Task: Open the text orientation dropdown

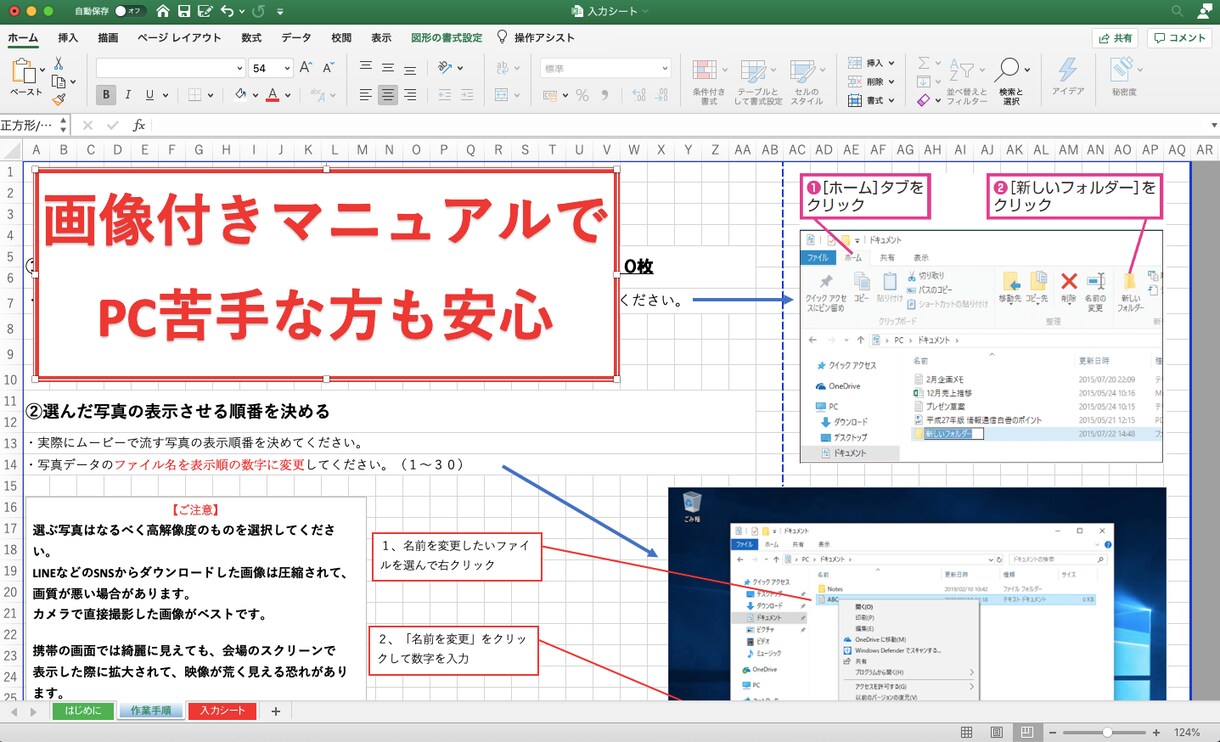Action: pyautogui.click(x=459, y=68)
